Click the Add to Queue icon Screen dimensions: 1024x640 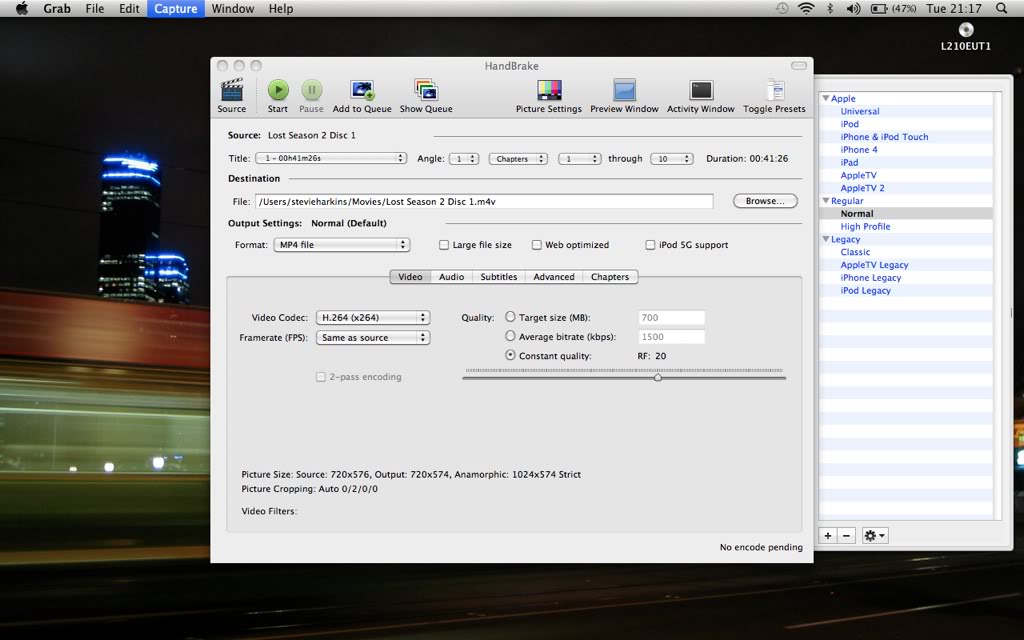[x=362, y=90]
